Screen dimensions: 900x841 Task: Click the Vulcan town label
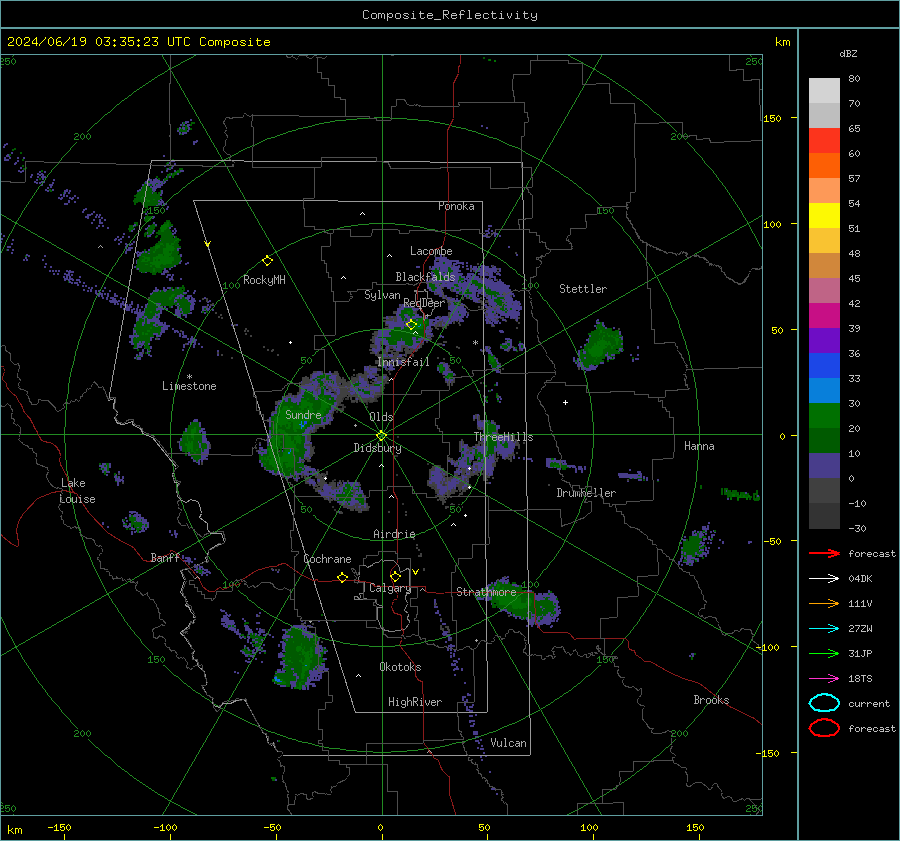click(509, 743)
